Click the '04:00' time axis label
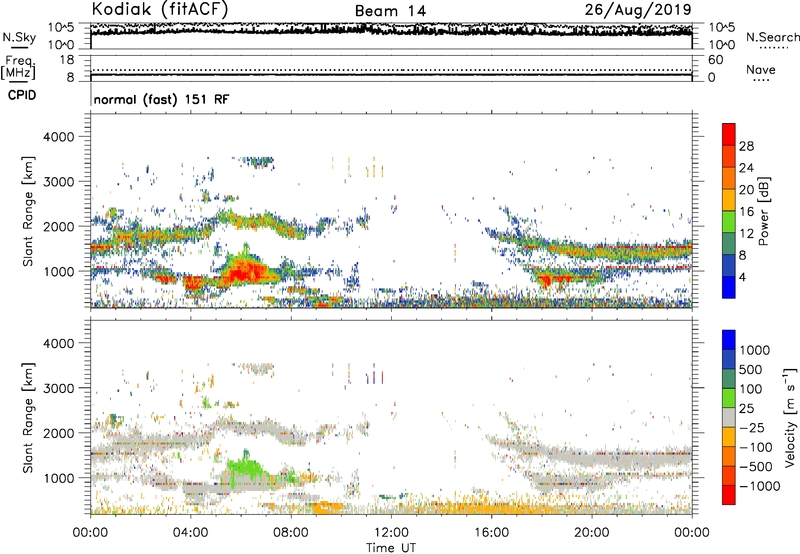Viewport: 800px width, 554px height. click(x=190, y=533)
